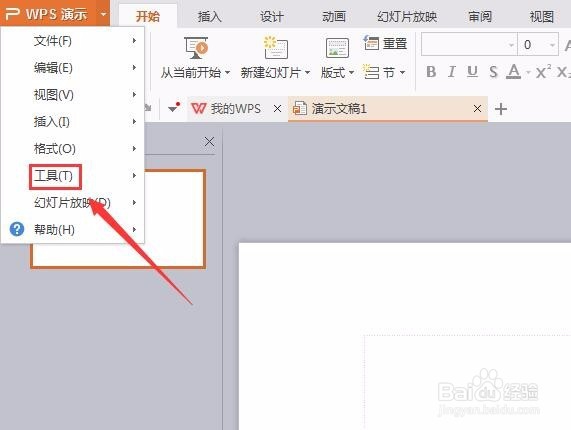Toggle italic formatting with I
Screen dimensions: 571x430
tap(452, 72)
